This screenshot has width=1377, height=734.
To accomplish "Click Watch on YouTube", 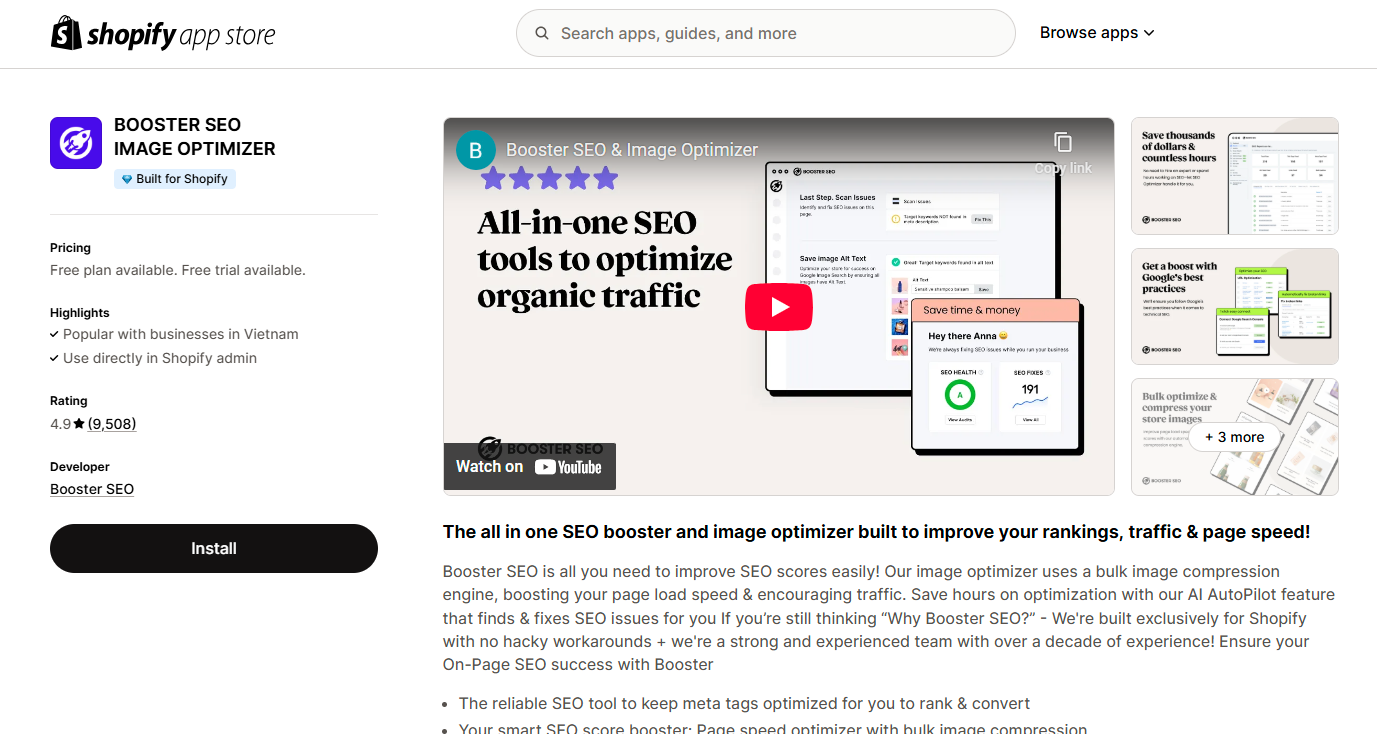I will (x=529, y=466).
